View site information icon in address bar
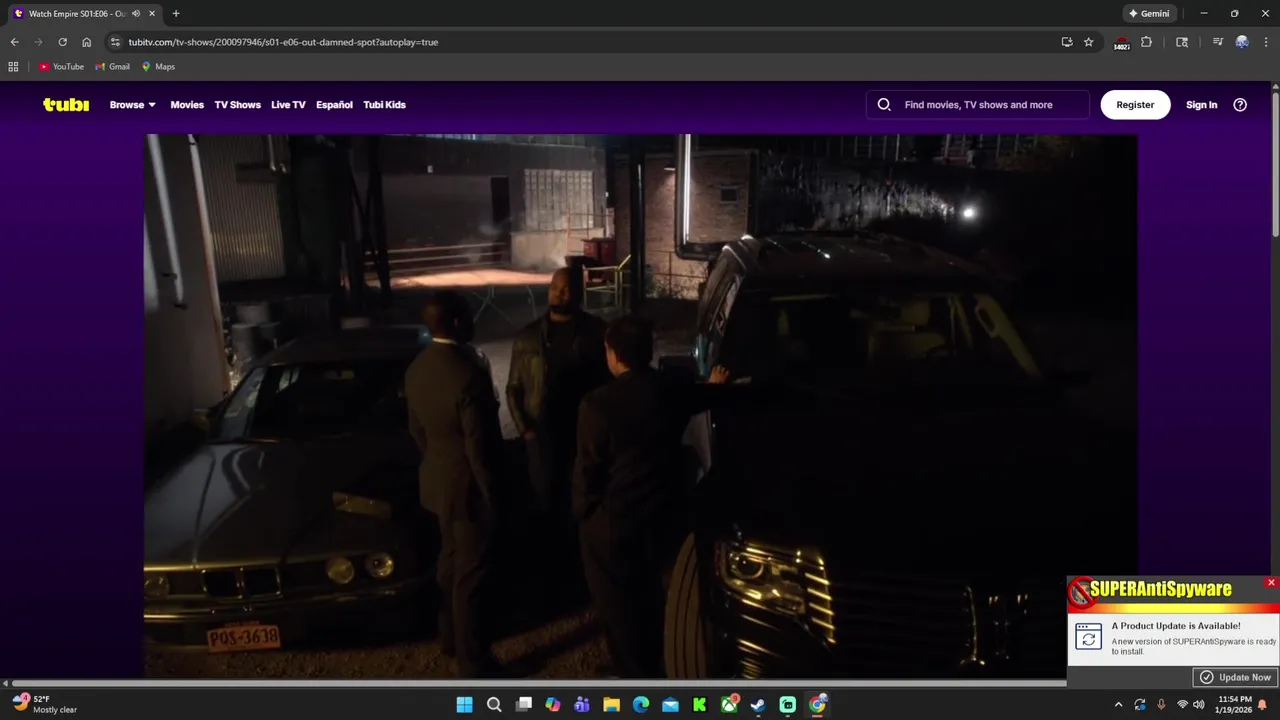The width and height of the screenshot is (1280, 720). [115, 42]
